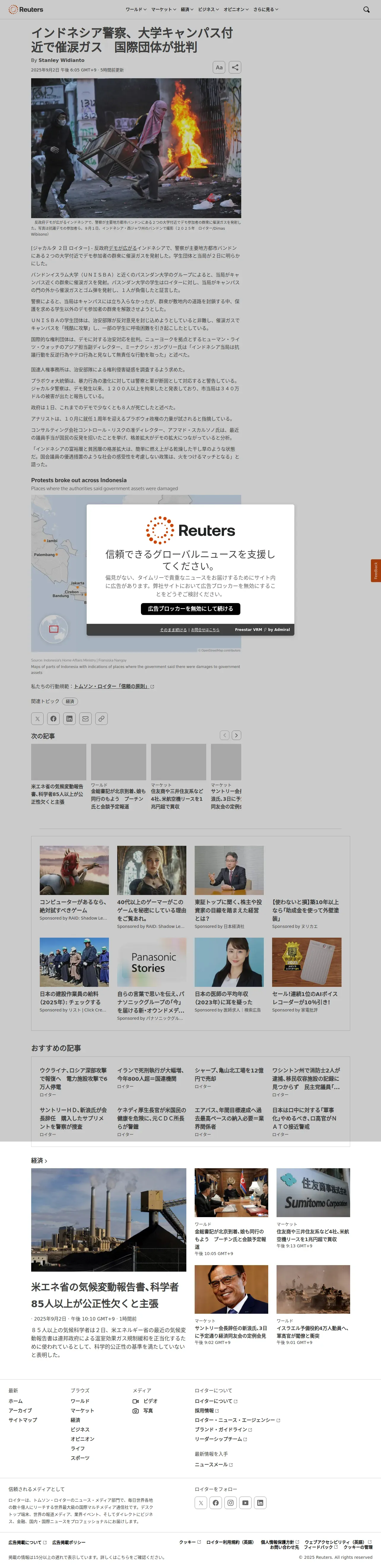Image resolution: width=381 pixels, height=1568 pixels.
Task: Open スポーツ in the footer ブラウズ list
Action: (80, 1458)
